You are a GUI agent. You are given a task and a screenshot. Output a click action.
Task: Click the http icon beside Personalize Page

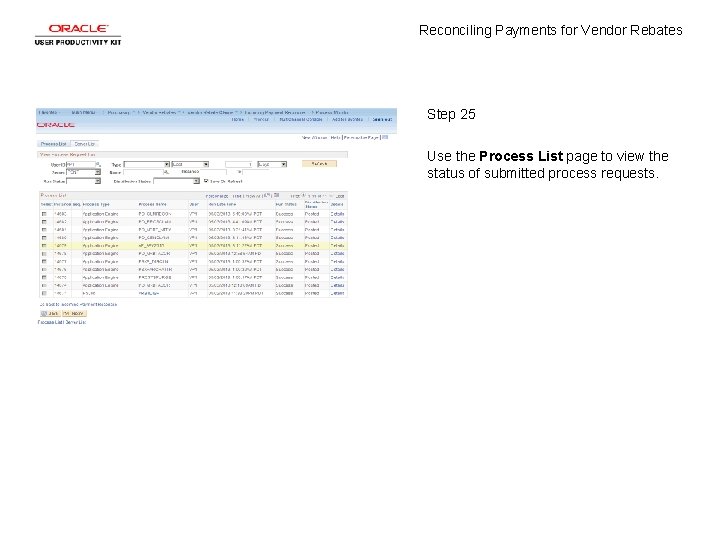coord(385,137)
